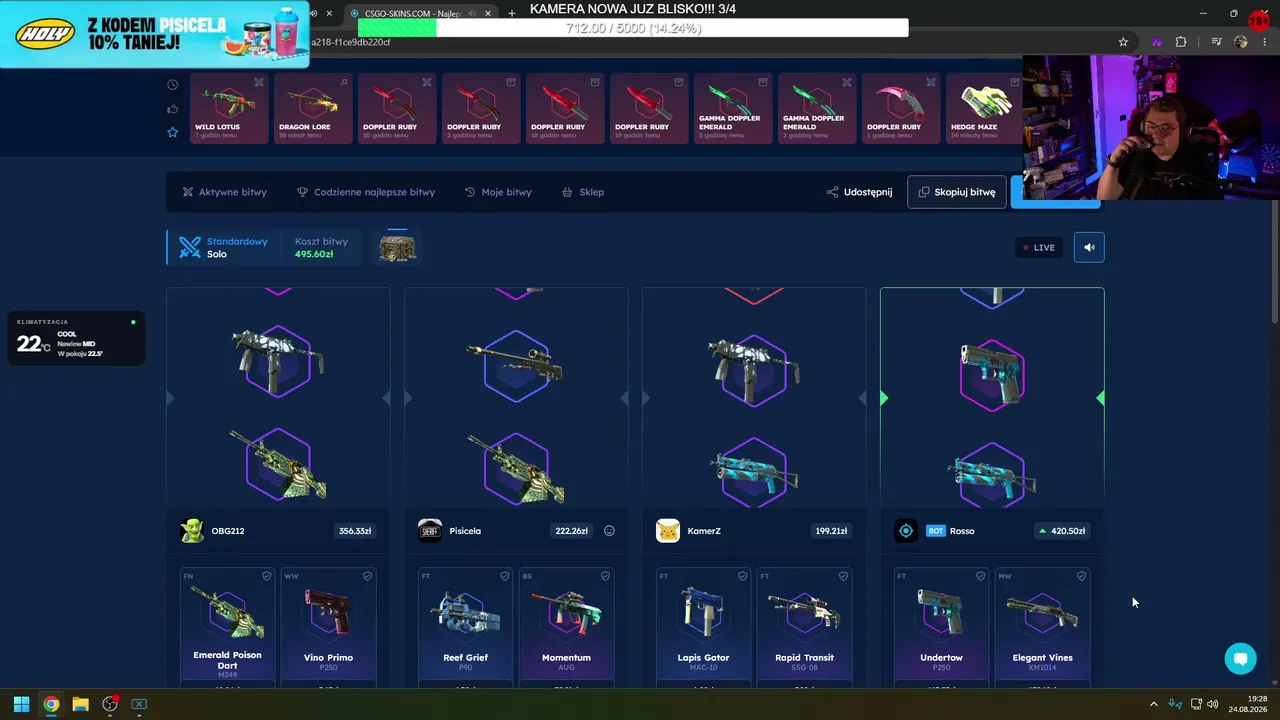Open KamerZ's Pikachu avatar
The image size is (1280, 720).
coord(668,531)
